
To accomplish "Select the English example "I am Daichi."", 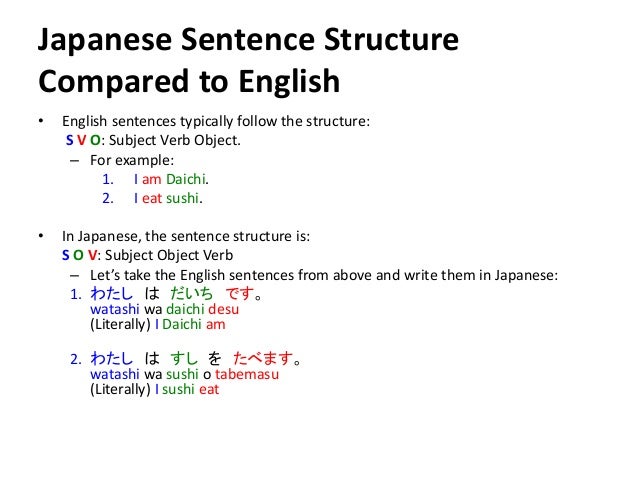I will pos(171,180).
